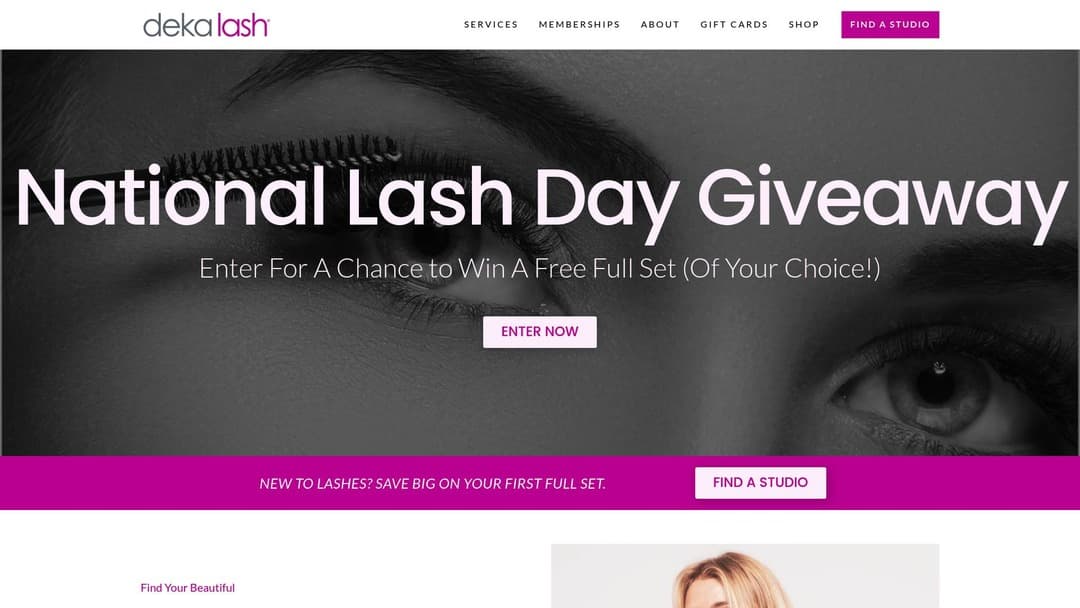The image size is (1080, 608).
Task: Click the New to Lashes promo text
Action: point(433,483)
